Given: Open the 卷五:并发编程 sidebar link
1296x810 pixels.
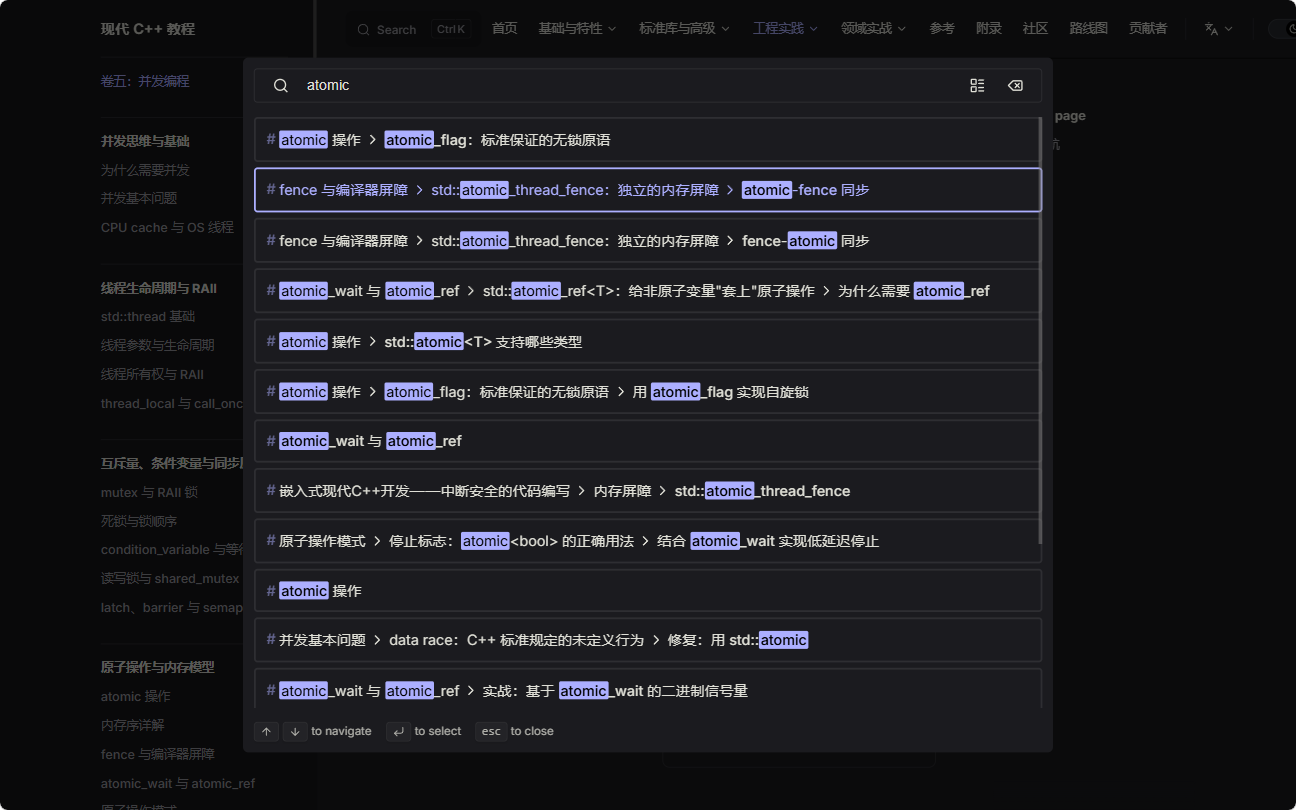Looking at the screenshot, I should (x=145, y=81).
